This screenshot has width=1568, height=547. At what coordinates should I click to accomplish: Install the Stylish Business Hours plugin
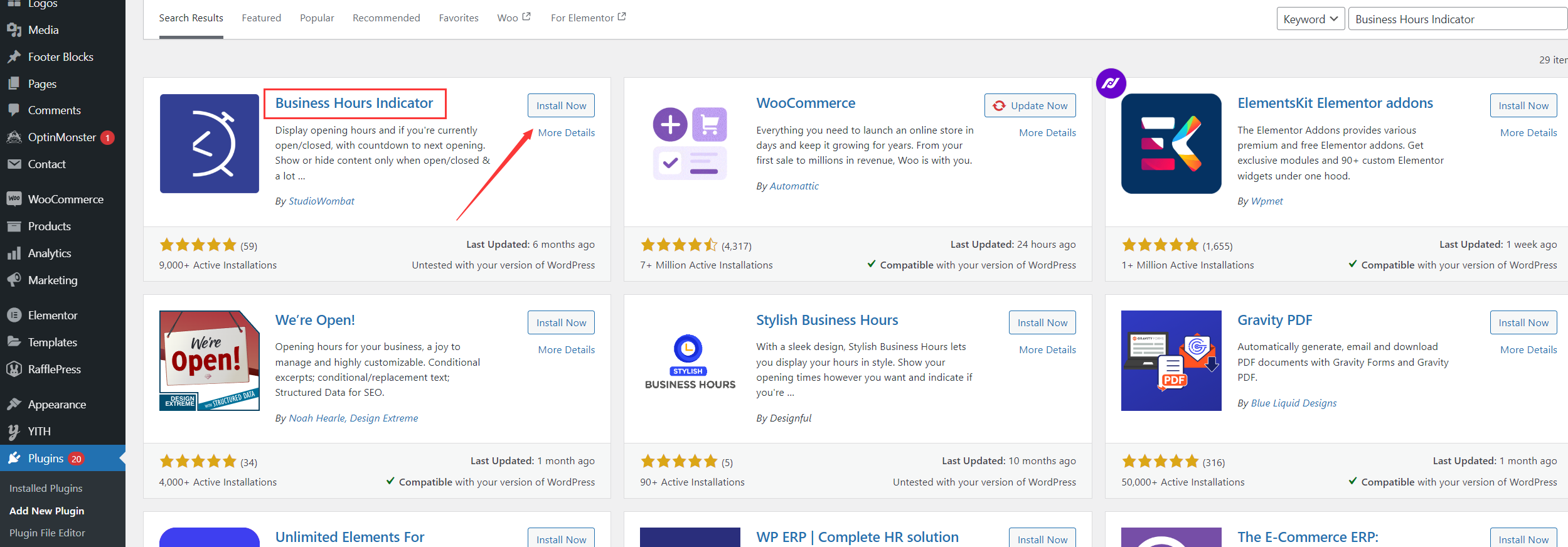point(1042,322)
